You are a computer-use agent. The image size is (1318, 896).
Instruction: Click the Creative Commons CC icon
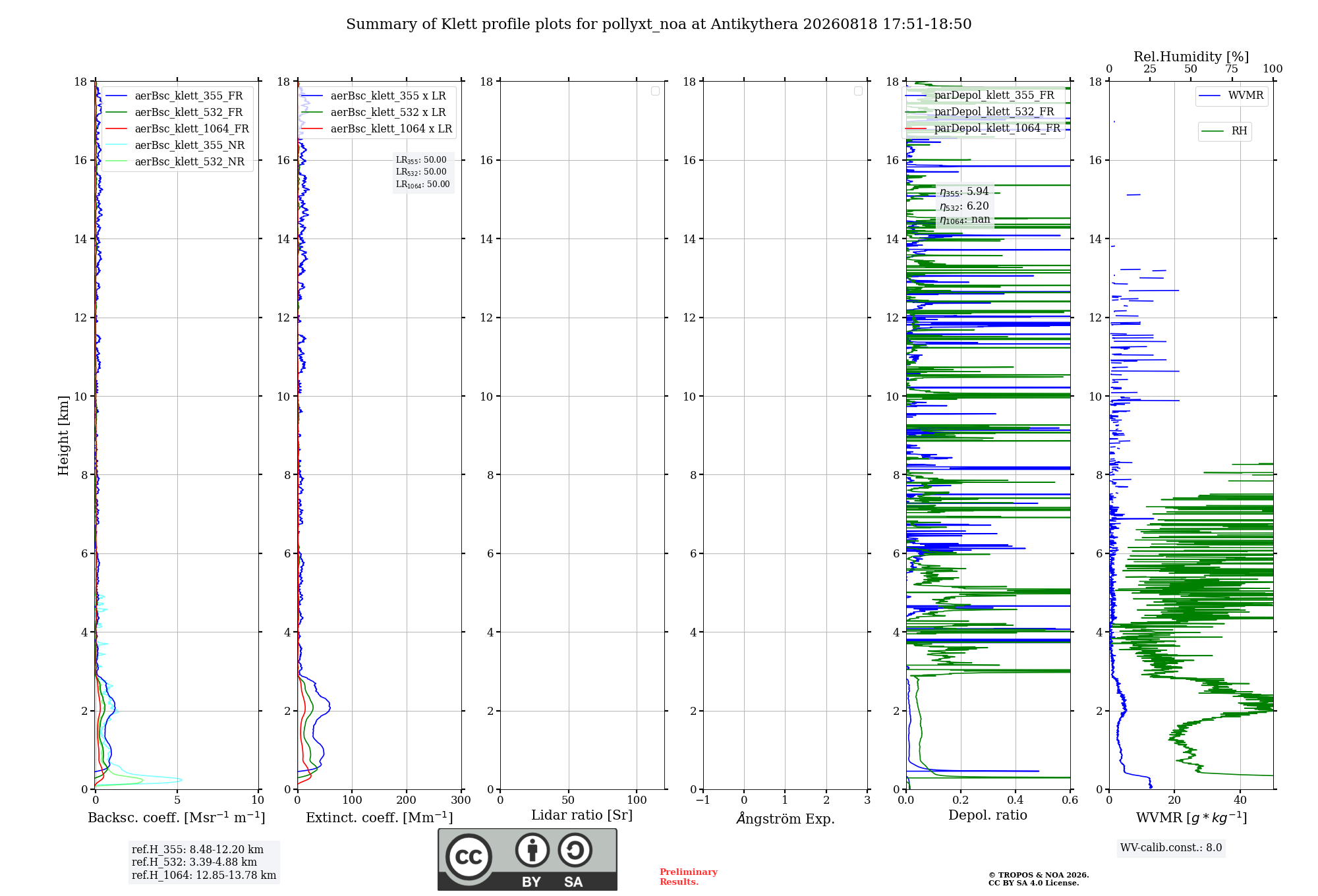click(x=469, y=856)
